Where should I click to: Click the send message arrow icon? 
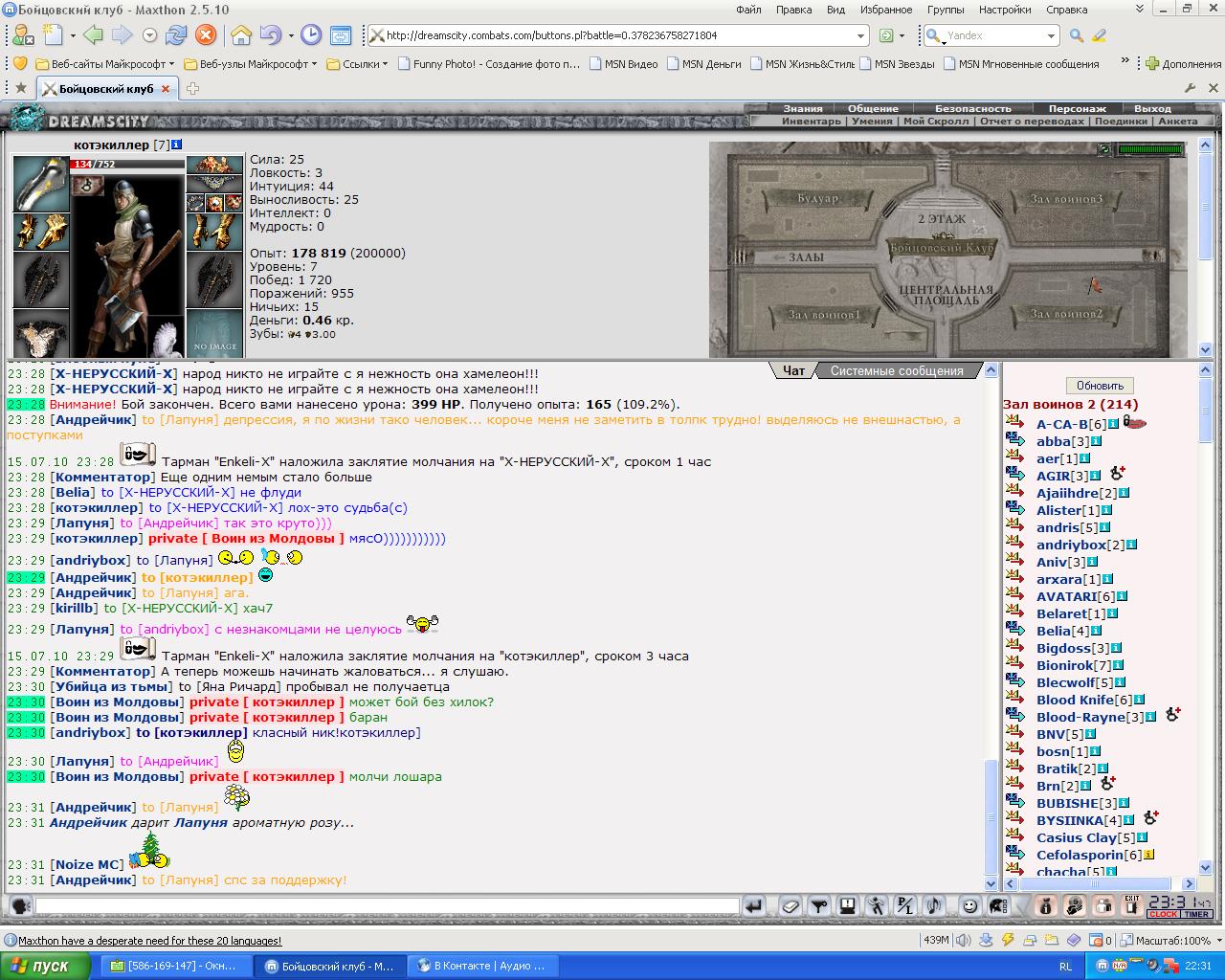tap(754, 905)
